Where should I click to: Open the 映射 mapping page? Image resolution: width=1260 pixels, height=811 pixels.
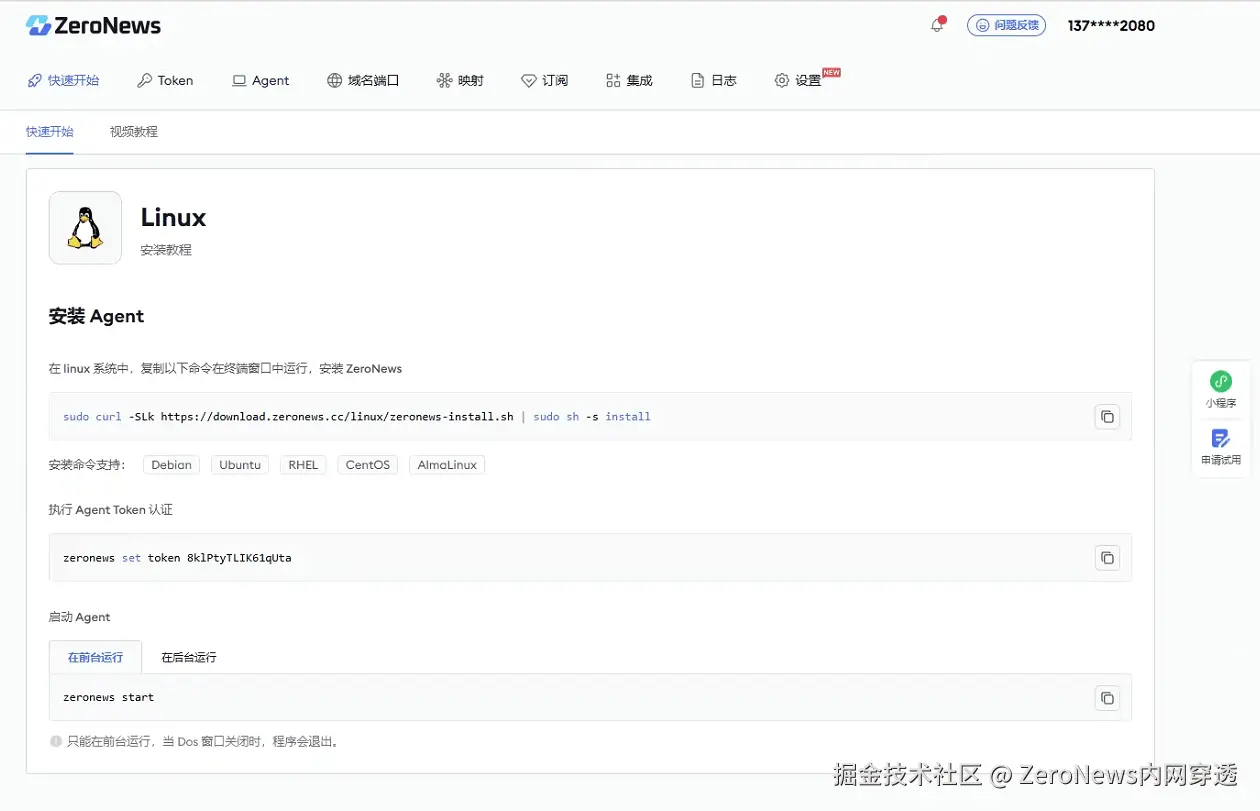click(460, 80)
